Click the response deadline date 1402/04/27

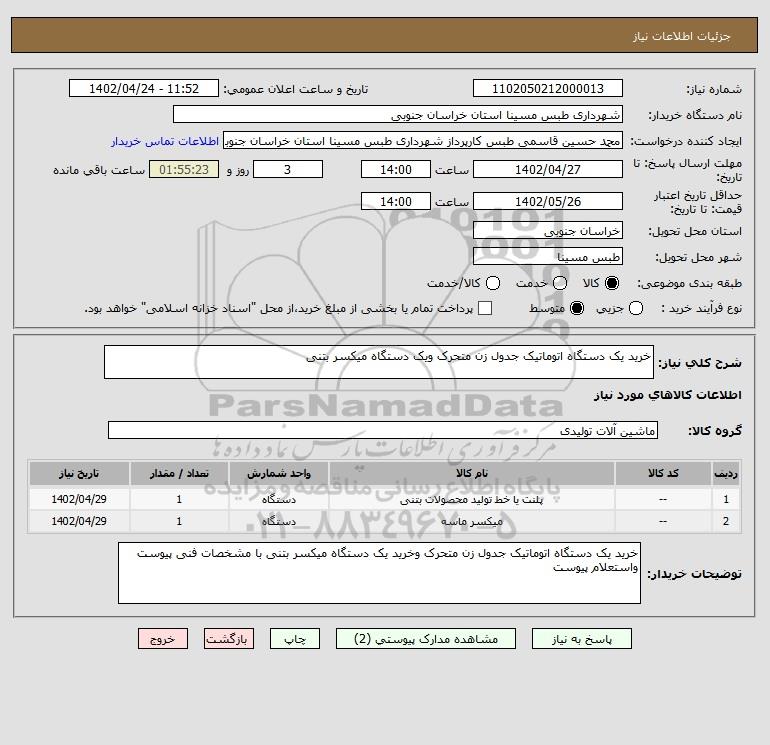tap(548, 169)
